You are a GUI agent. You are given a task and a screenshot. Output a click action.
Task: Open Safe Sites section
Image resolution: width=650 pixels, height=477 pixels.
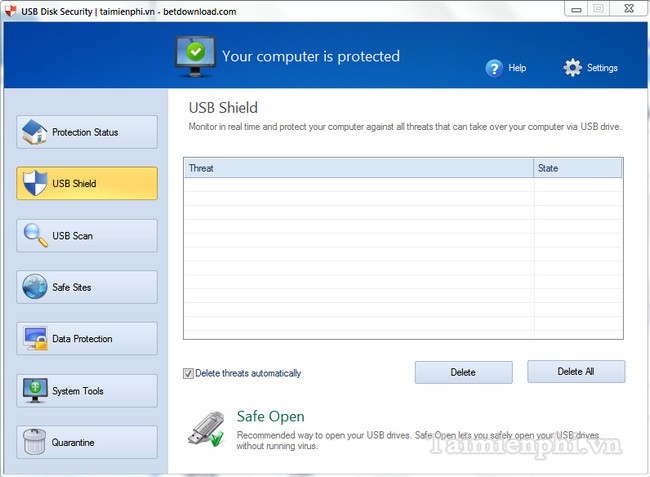[87, 287]
